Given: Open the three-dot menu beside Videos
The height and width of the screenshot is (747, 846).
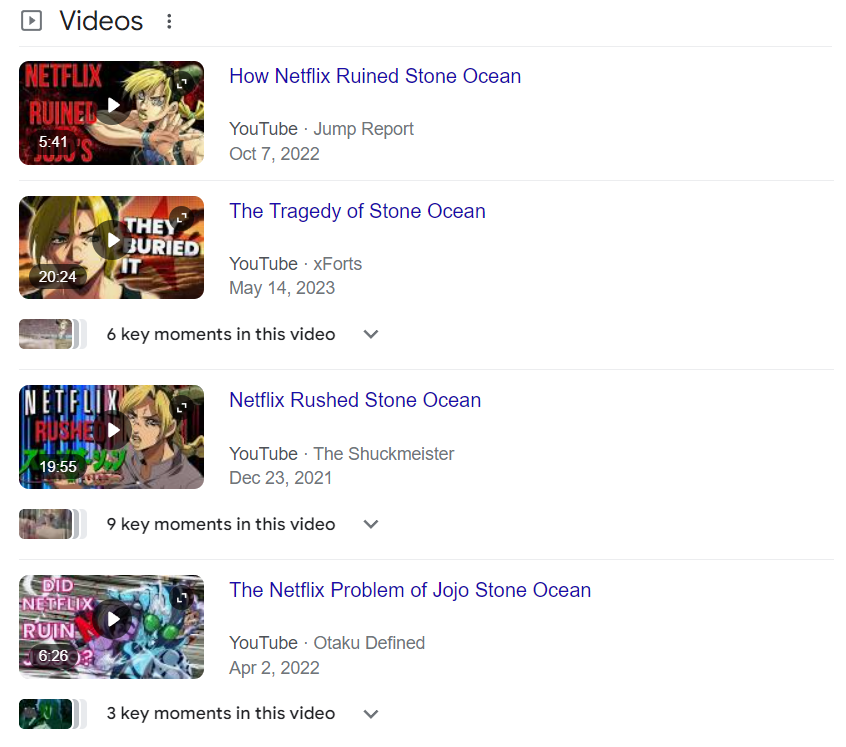Looking at the screenshot, I should coord(169,21).
